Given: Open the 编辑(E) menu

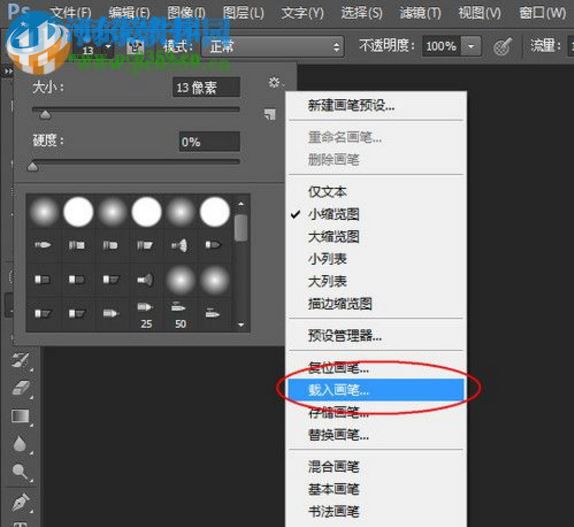Looking at the screenshot, I should point(129,14).
